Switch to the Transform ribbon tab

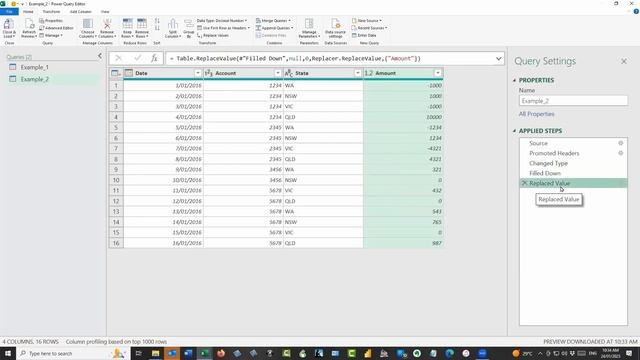(x=51, y=11)
